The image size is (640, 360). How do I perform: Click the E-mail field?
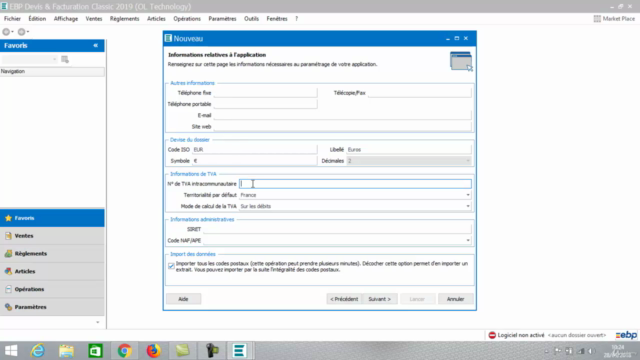(342, 115)
